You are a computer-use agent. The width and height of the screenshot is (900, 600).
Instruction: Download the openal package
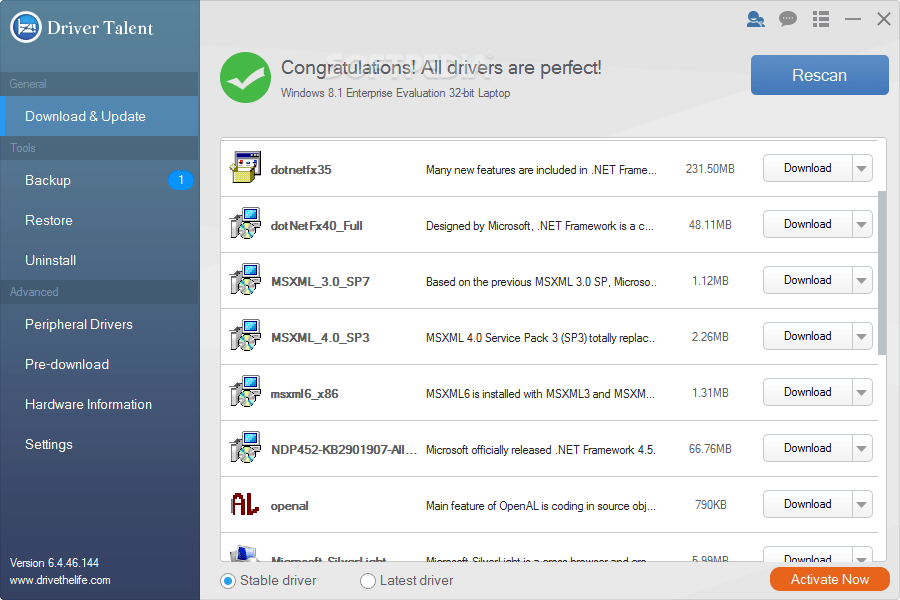[808, 504]
